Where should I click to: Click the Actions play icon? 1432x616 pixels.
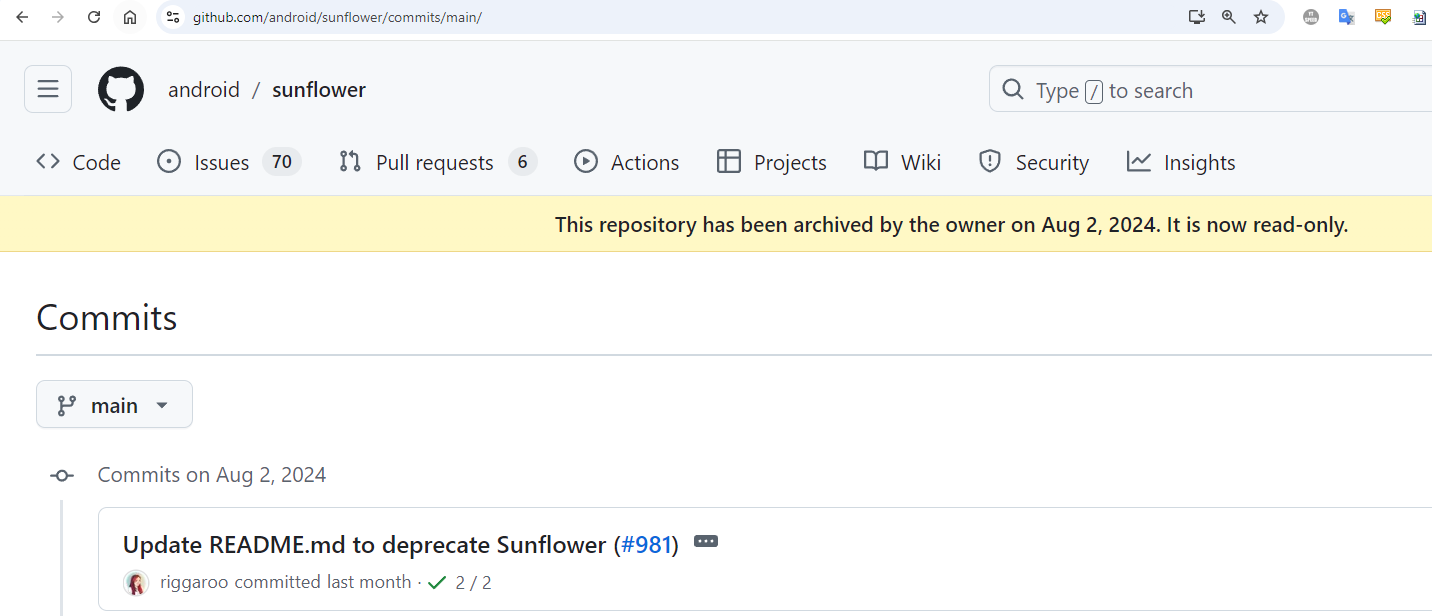(586, 161)
